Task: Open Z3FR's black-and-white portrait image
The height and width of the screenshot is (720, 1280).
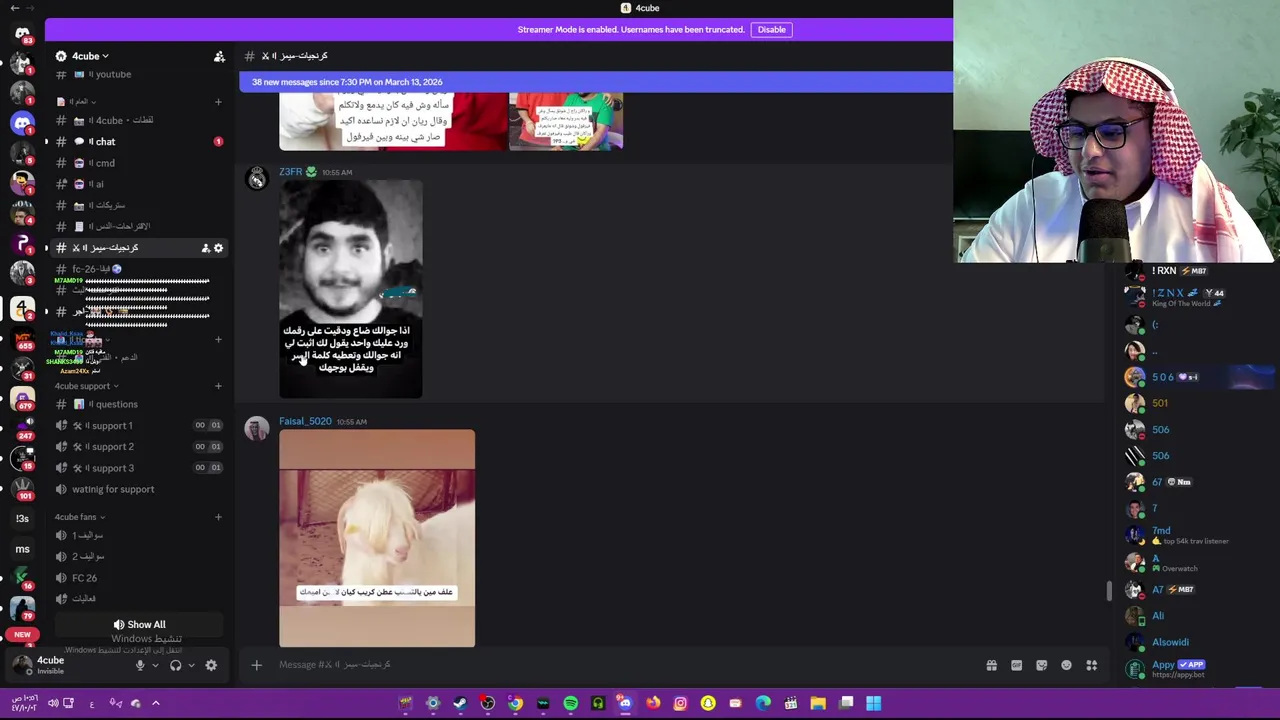Action: 351,289
